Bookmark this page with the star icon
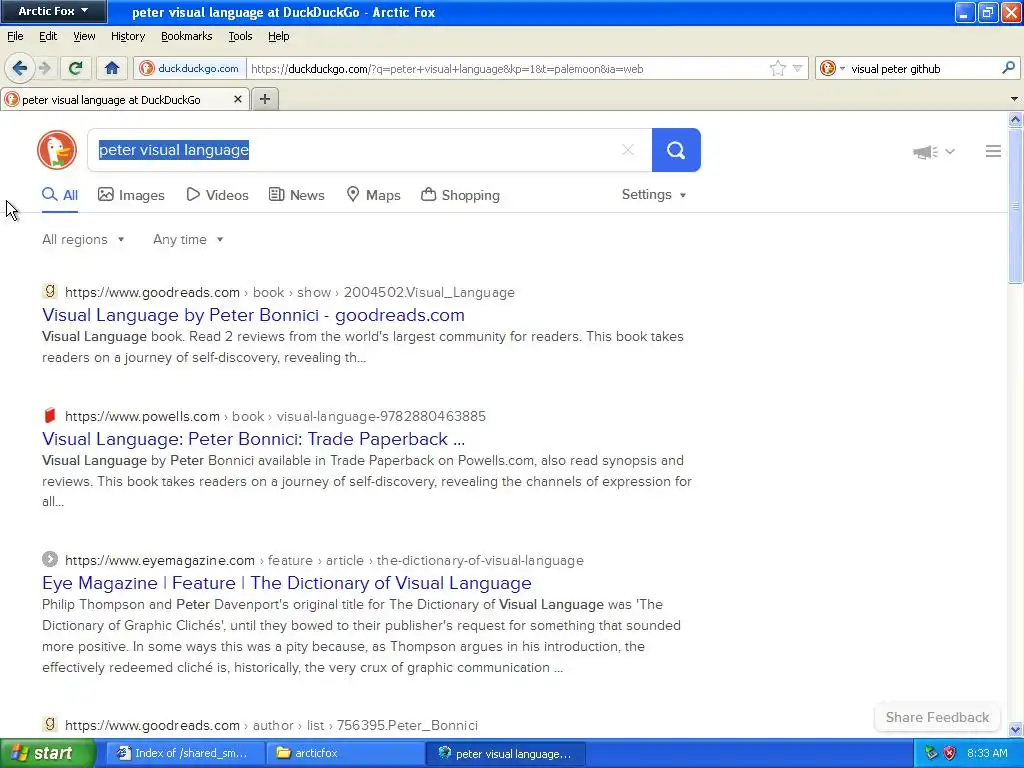This screenshot has width=1024, height=768. 777,69
